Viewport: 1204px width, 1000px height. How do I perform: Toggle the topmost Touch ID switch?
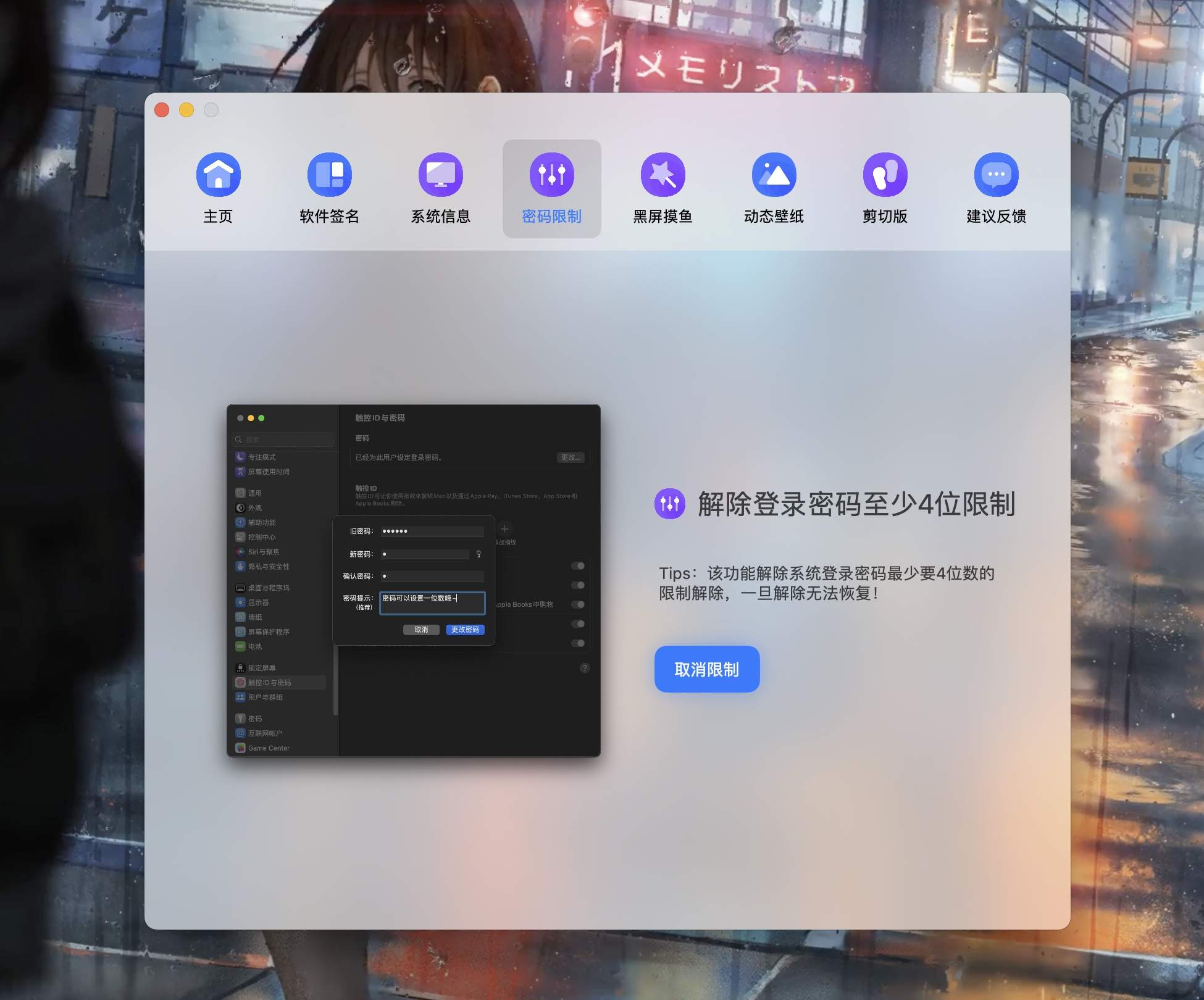[x=579, y=565]
